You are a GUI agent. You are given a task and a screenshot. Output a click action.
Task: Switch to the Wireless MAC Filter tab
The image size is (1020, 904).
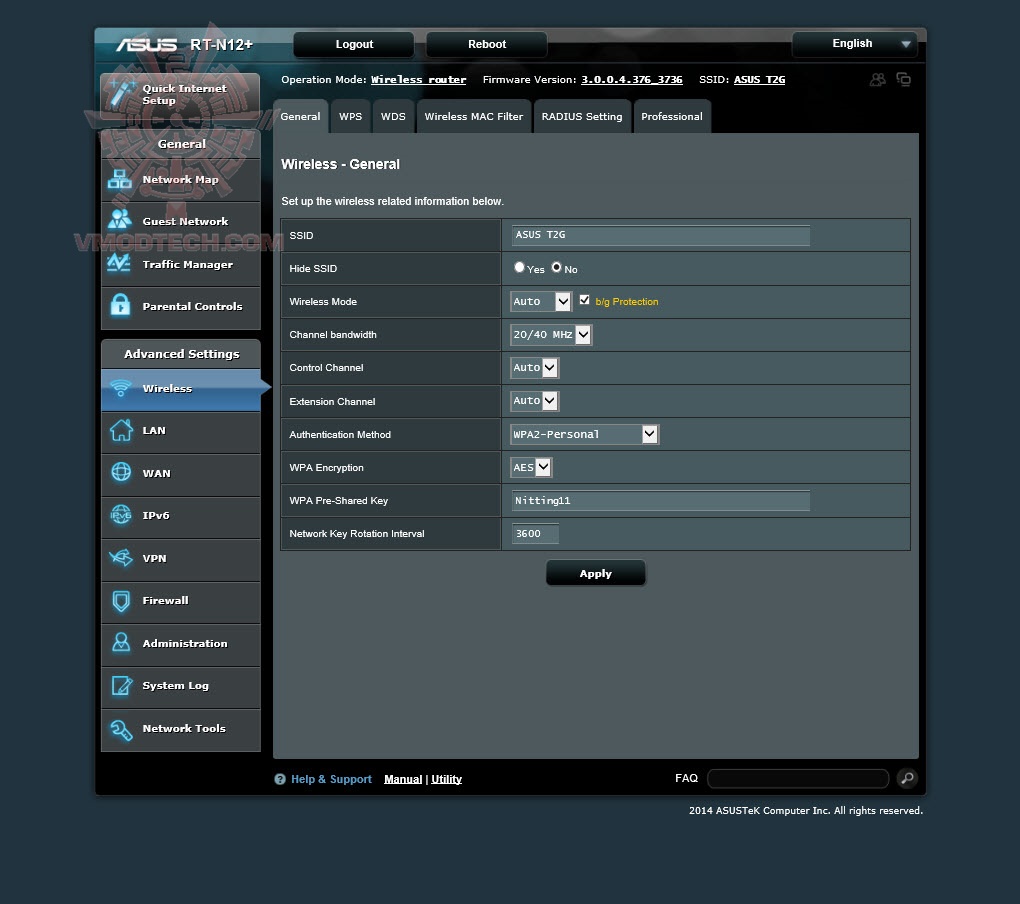[474, 116]
